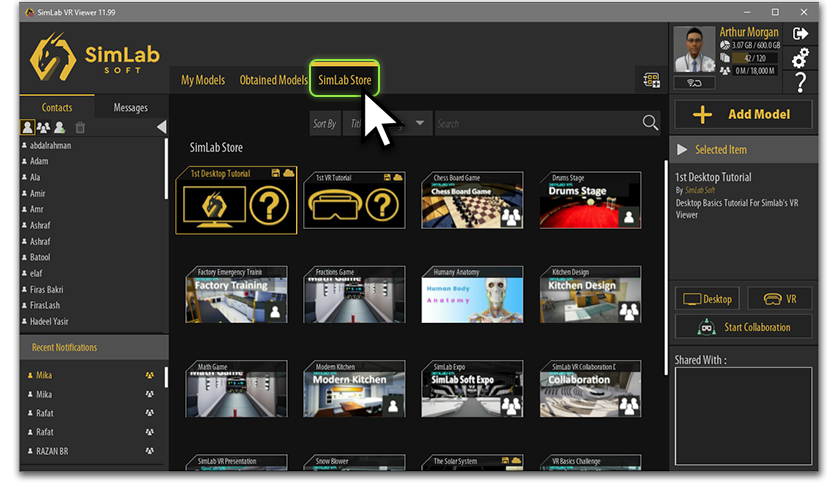Click the delete contact trash icon
The image size is (838, 492).
pos(80,127)
